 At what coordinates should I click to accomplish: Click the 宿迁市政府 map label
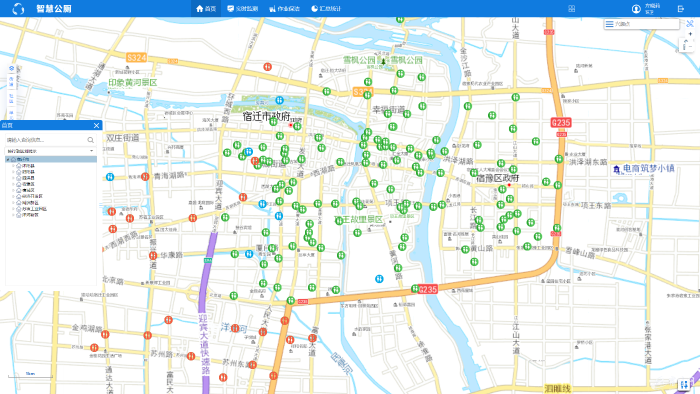267,116
